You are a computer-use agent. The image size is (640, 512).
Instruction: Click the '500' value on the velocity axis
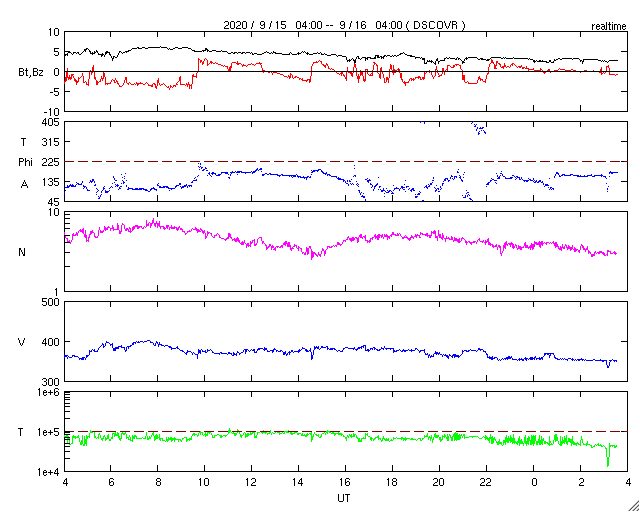click(x=51, y=302)
